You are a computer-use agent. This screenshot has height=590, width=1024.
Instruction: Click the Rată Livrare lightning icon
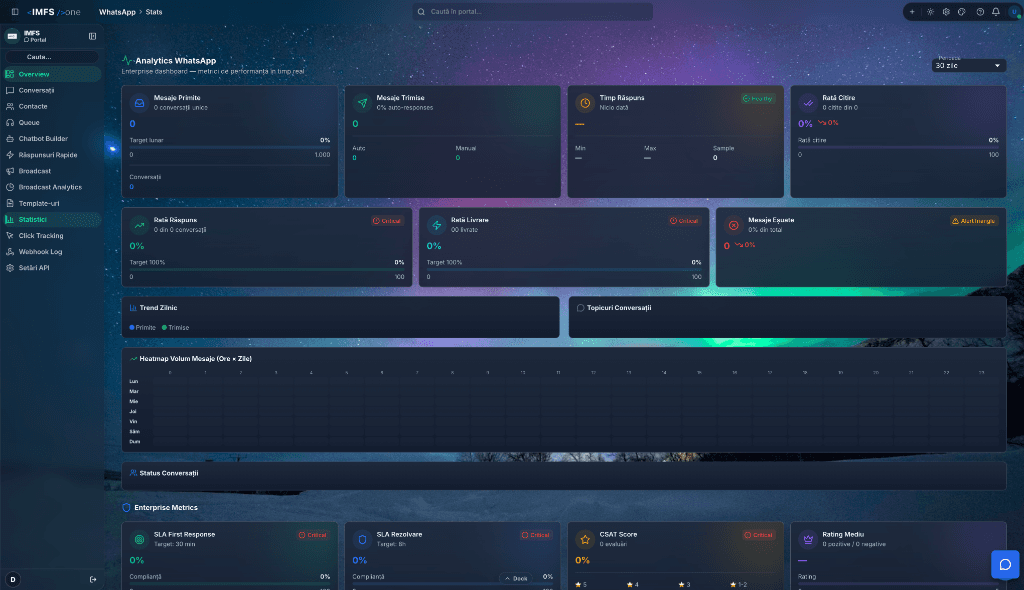(x=436, y=225)
